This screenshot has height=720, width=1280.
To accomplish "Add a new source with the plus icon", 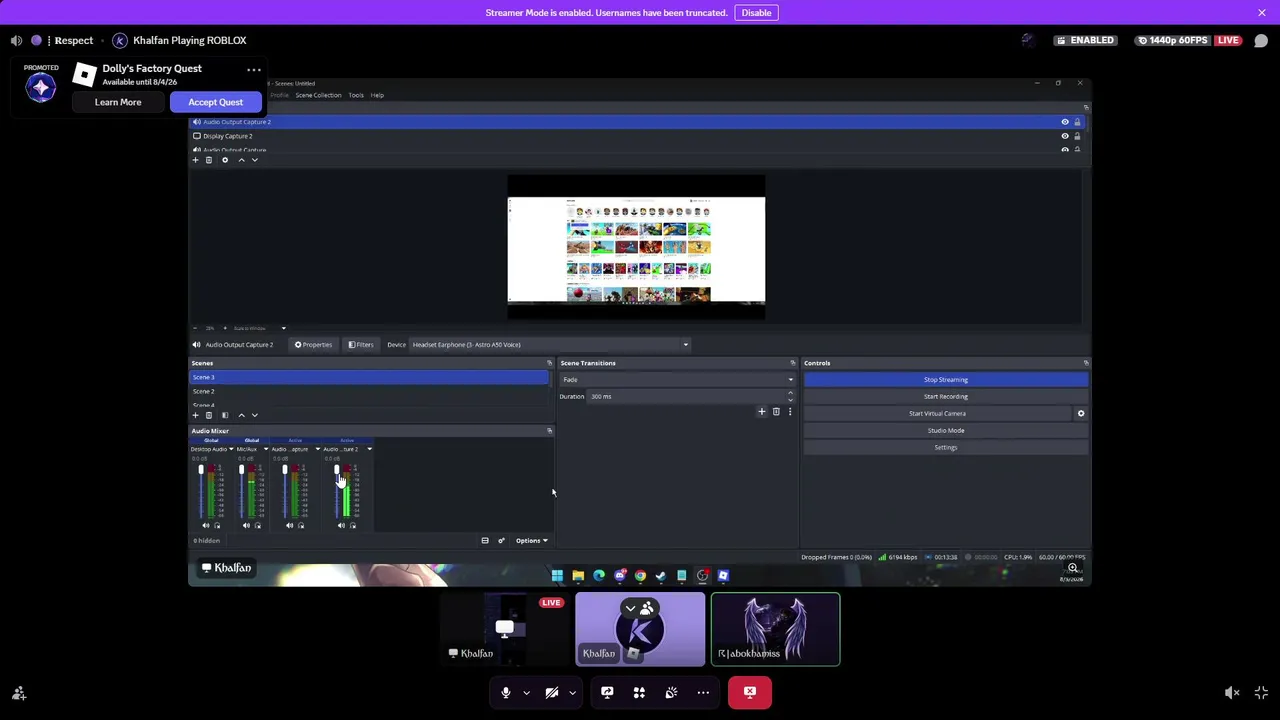I will click(196, 160).
